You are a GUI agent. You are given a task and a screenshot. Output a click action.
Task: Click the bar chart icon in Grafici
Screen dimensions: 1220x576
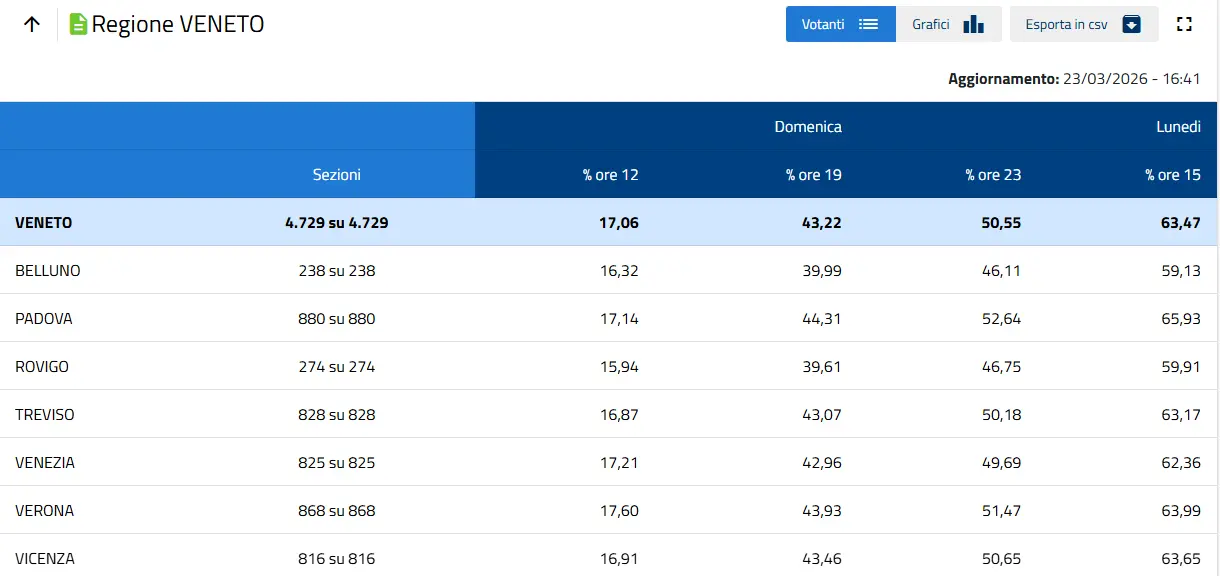[x=973, y=25]
